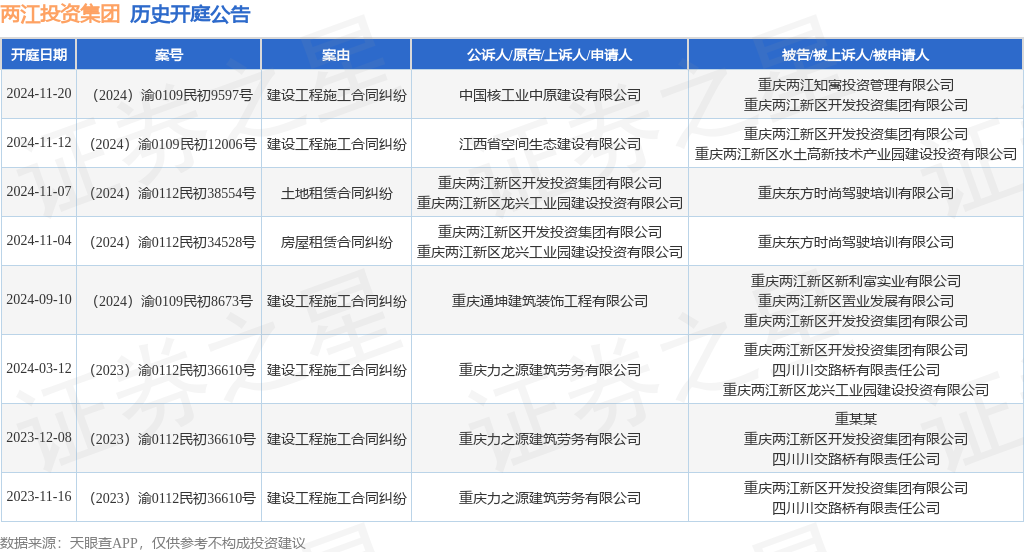Select the 案号 column header
Image resolution: width=1024 pixels, height=552 pixels.
pyautogui.click(x=168, y=55)
